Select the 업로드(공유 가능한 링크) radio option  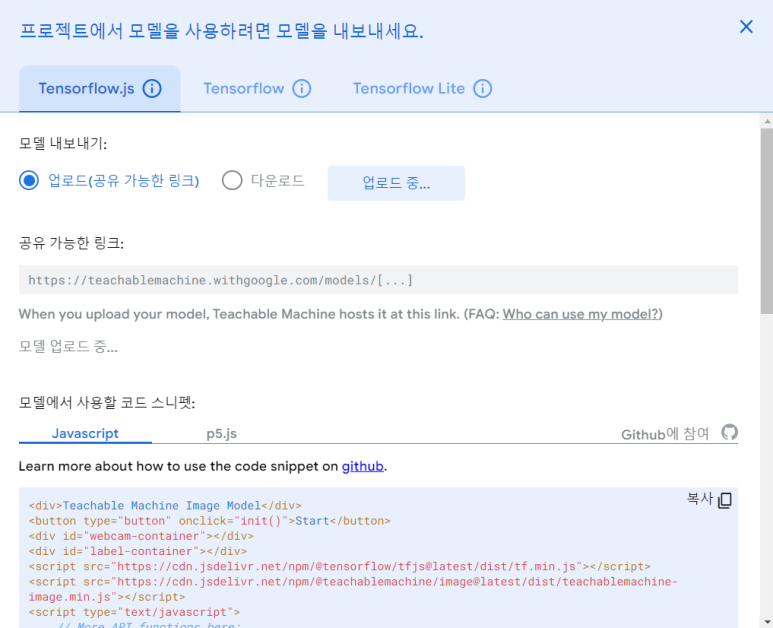point(29,180)
